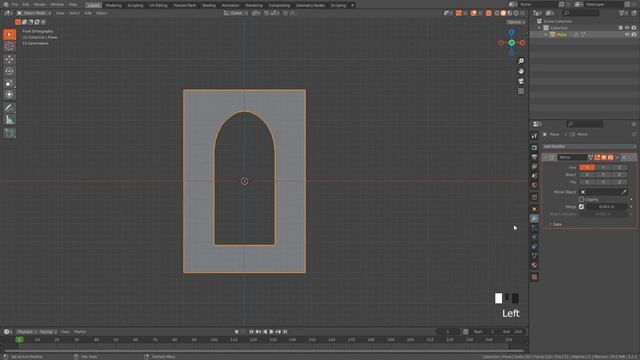Open the Material properties tab
This screenshot has width=640, height=360.
[534, 265]
